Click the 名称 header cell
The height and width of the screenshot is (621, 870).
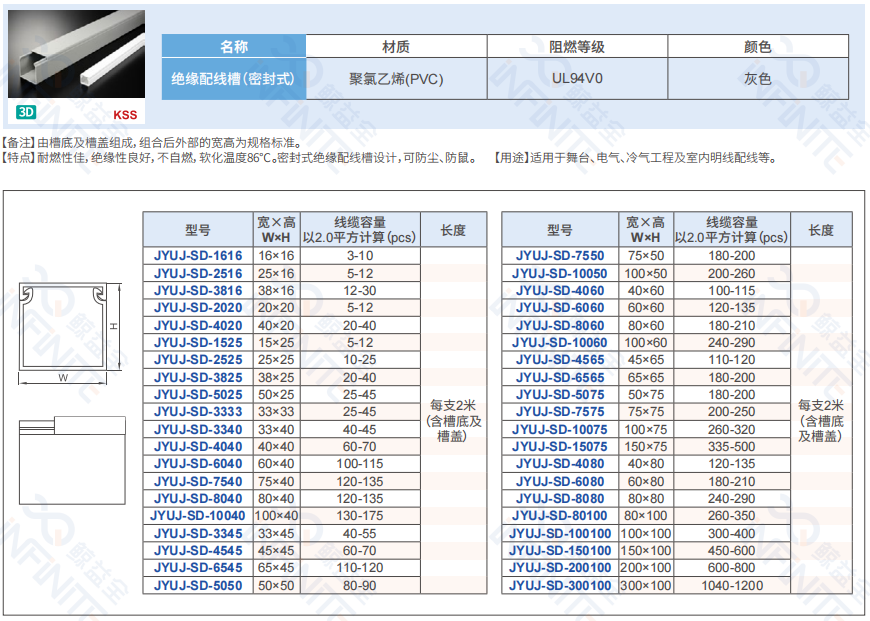(234, 47)
